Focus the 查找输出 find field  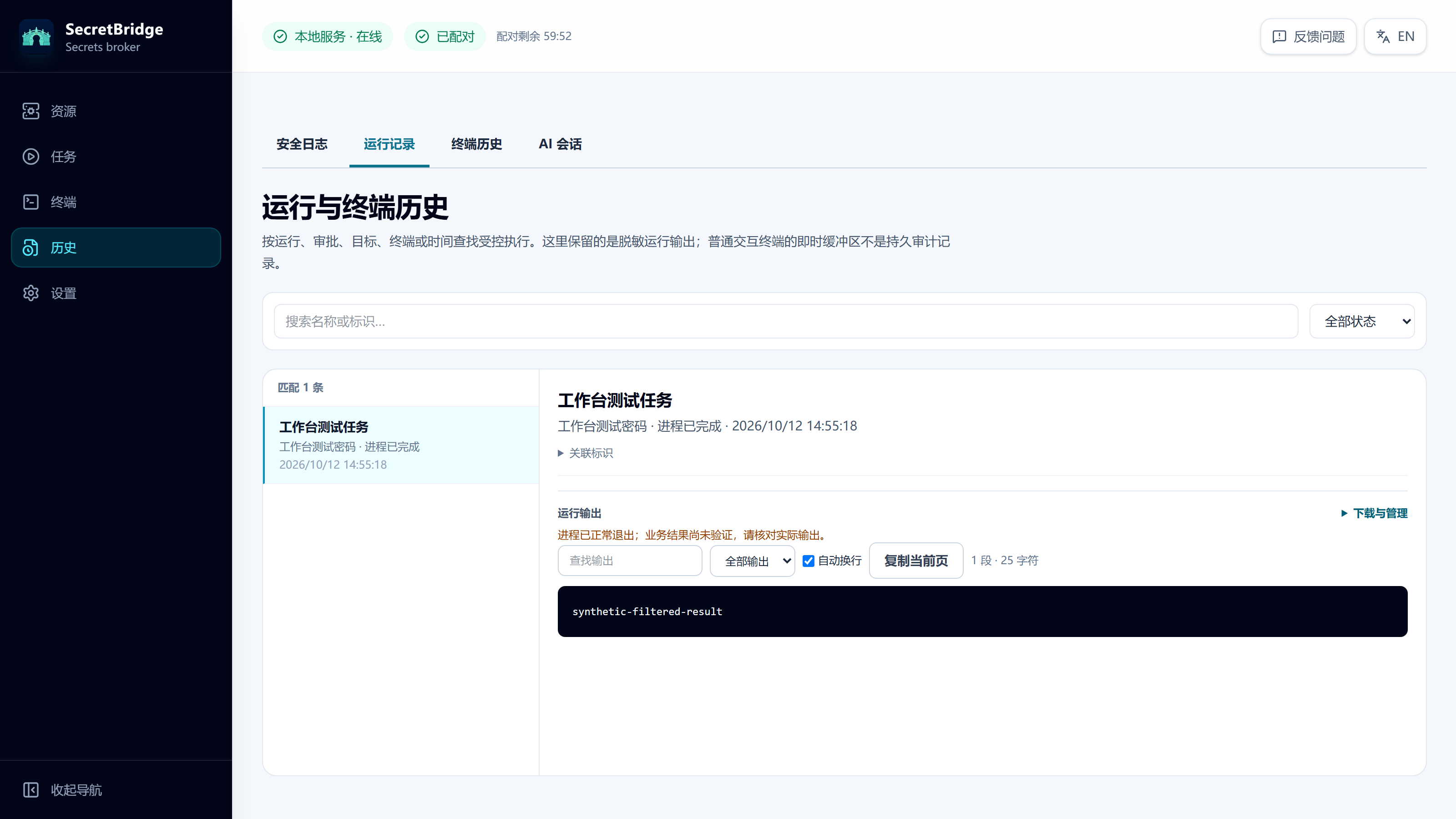point(630,561)
